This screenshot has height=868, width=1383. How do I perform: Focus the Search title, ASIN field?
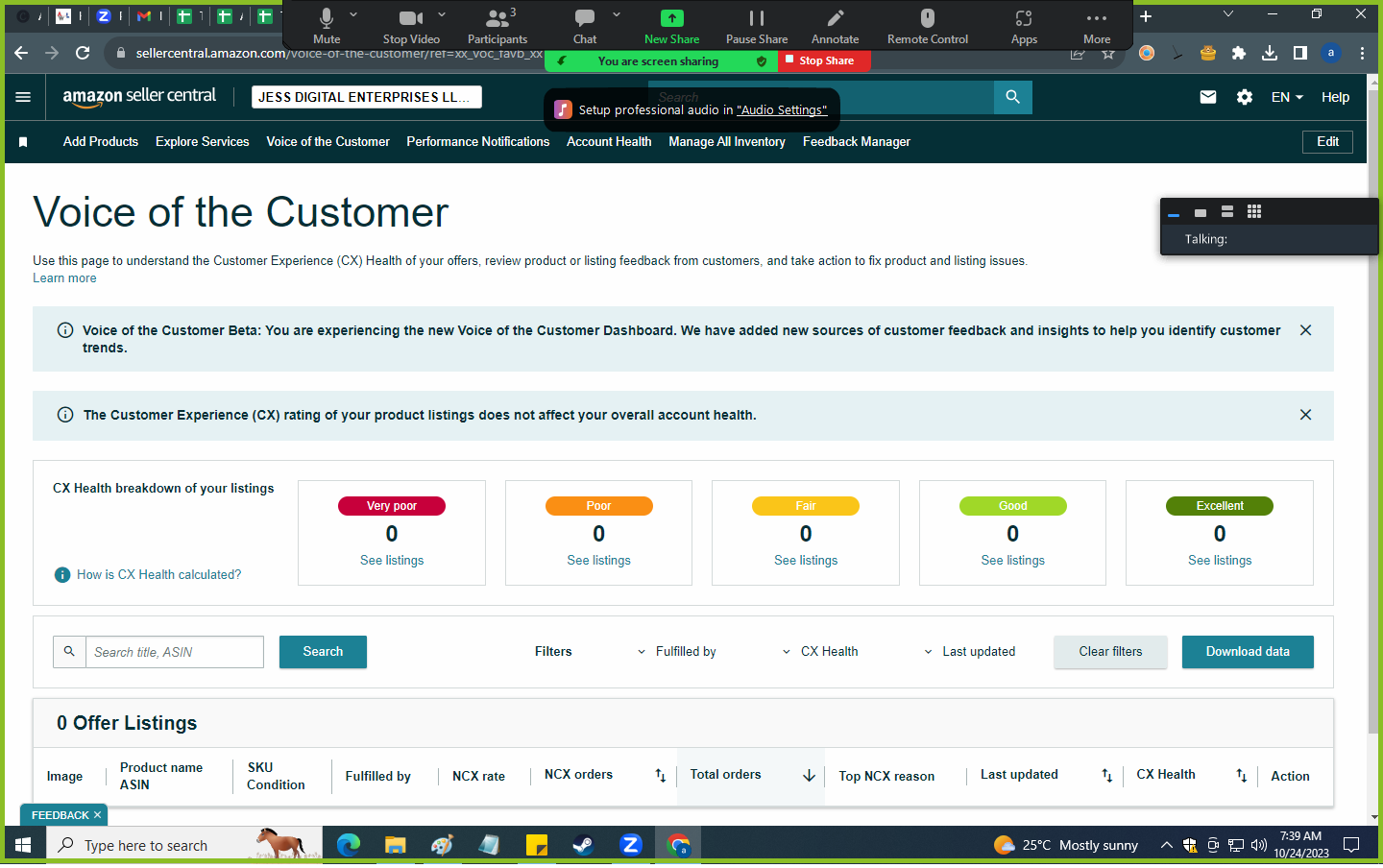(175, 652)
